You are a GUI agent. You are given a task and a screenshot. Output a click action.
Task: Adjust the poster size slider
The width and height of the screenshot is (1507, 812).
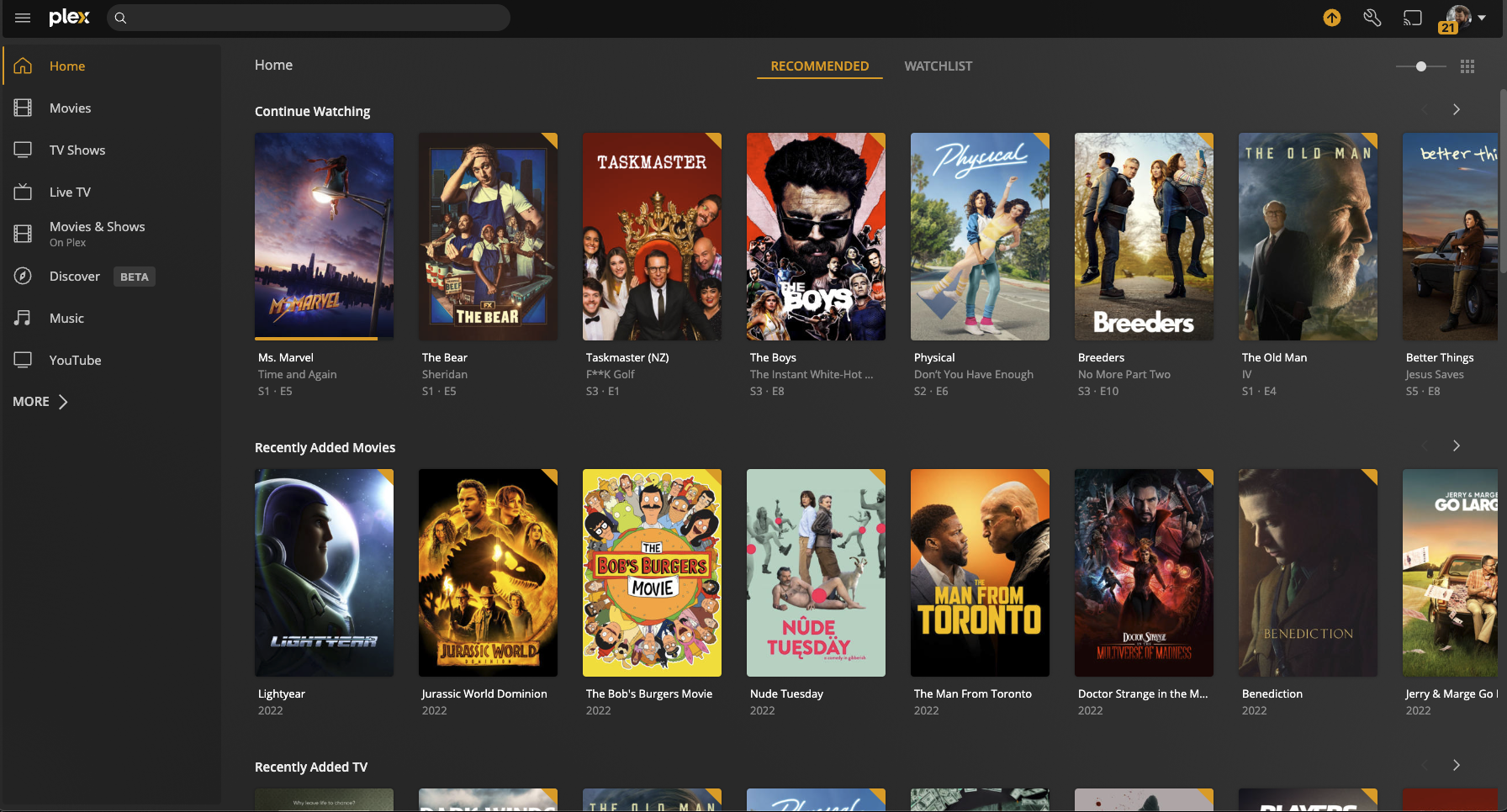[1420, 66]
